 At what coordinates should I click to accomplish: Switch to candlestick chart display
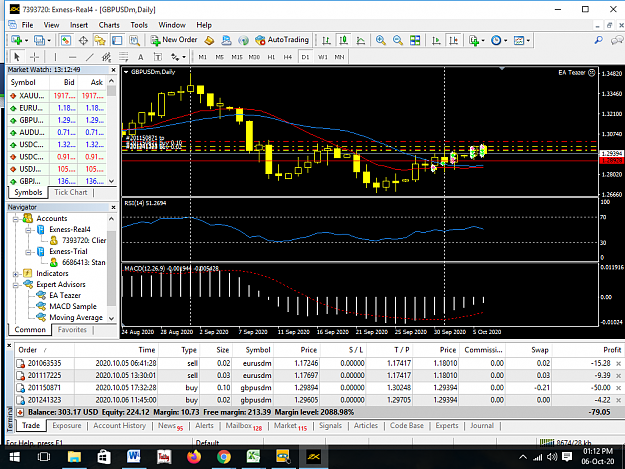(x=343, y=40)
